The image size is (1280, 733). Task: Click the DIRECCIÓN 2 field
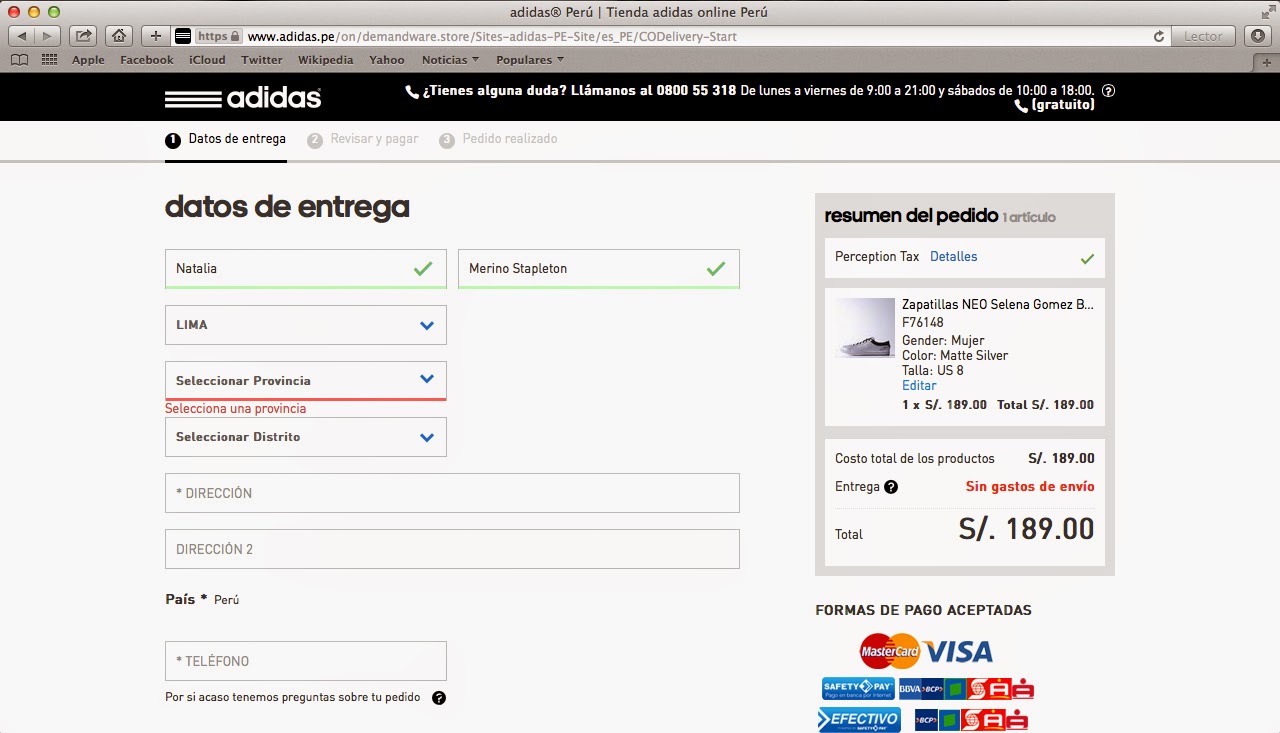tap(452, 549)
